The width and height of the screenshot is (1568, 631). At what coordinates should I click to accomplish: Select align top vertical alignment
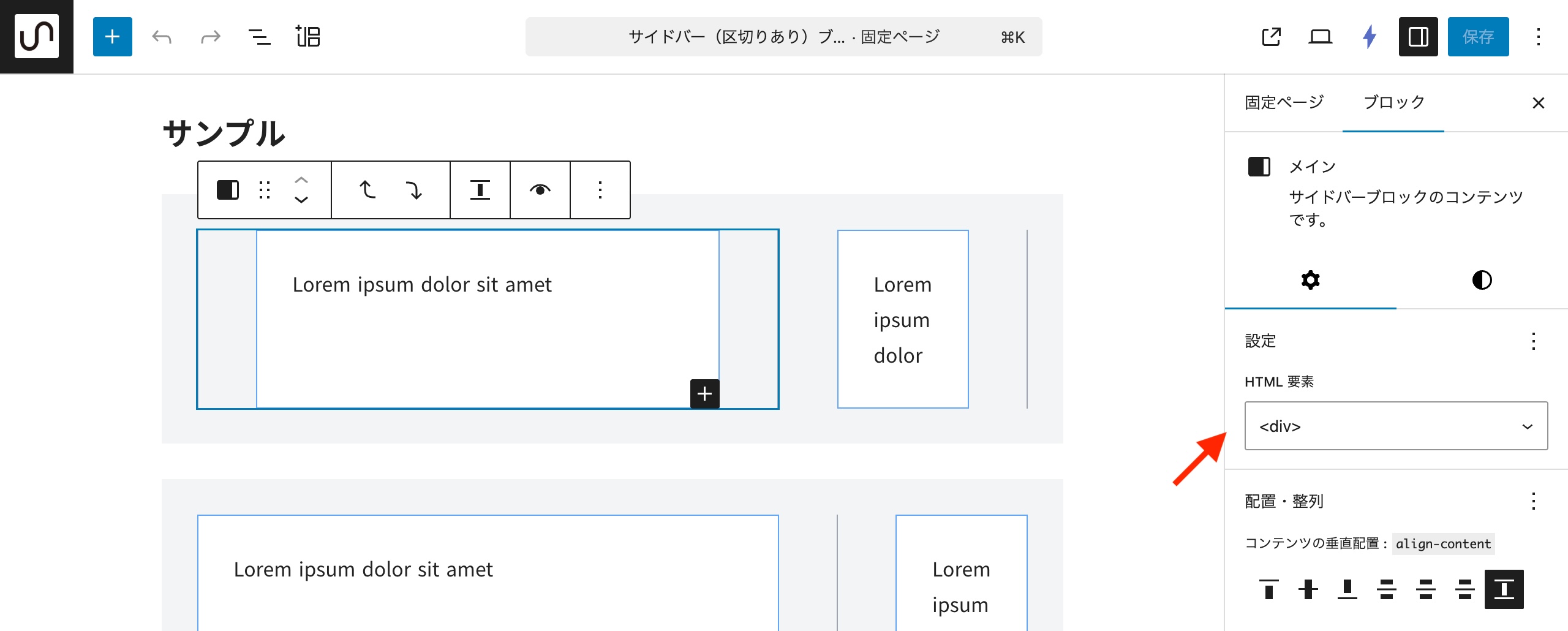coord(1268,589)
